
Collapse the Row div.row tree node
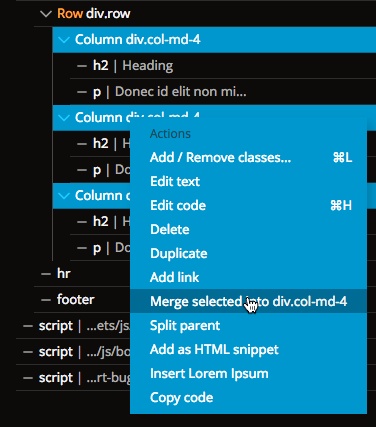[x=46, y=14]
